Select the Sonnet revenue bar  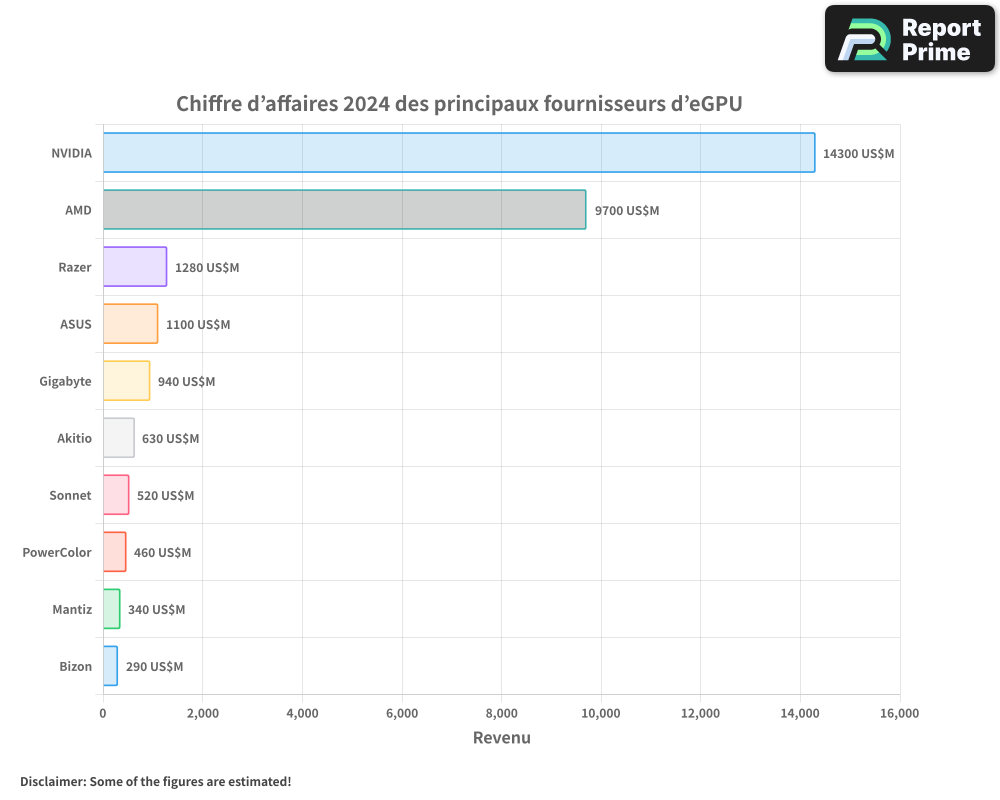pyautogui.click(x=115, y=495)
